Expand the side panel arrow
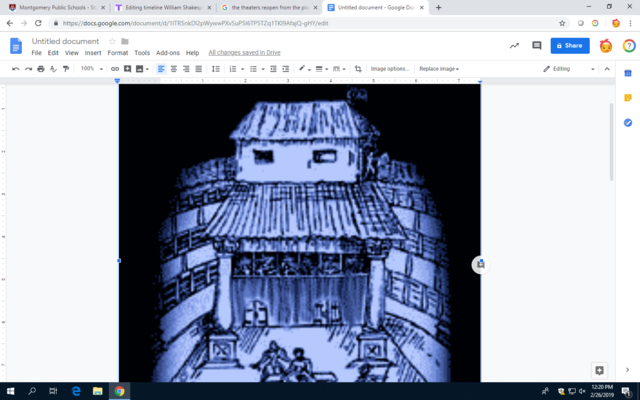The image size is (640, 400). pyautogui.click(x=627, y=370)
